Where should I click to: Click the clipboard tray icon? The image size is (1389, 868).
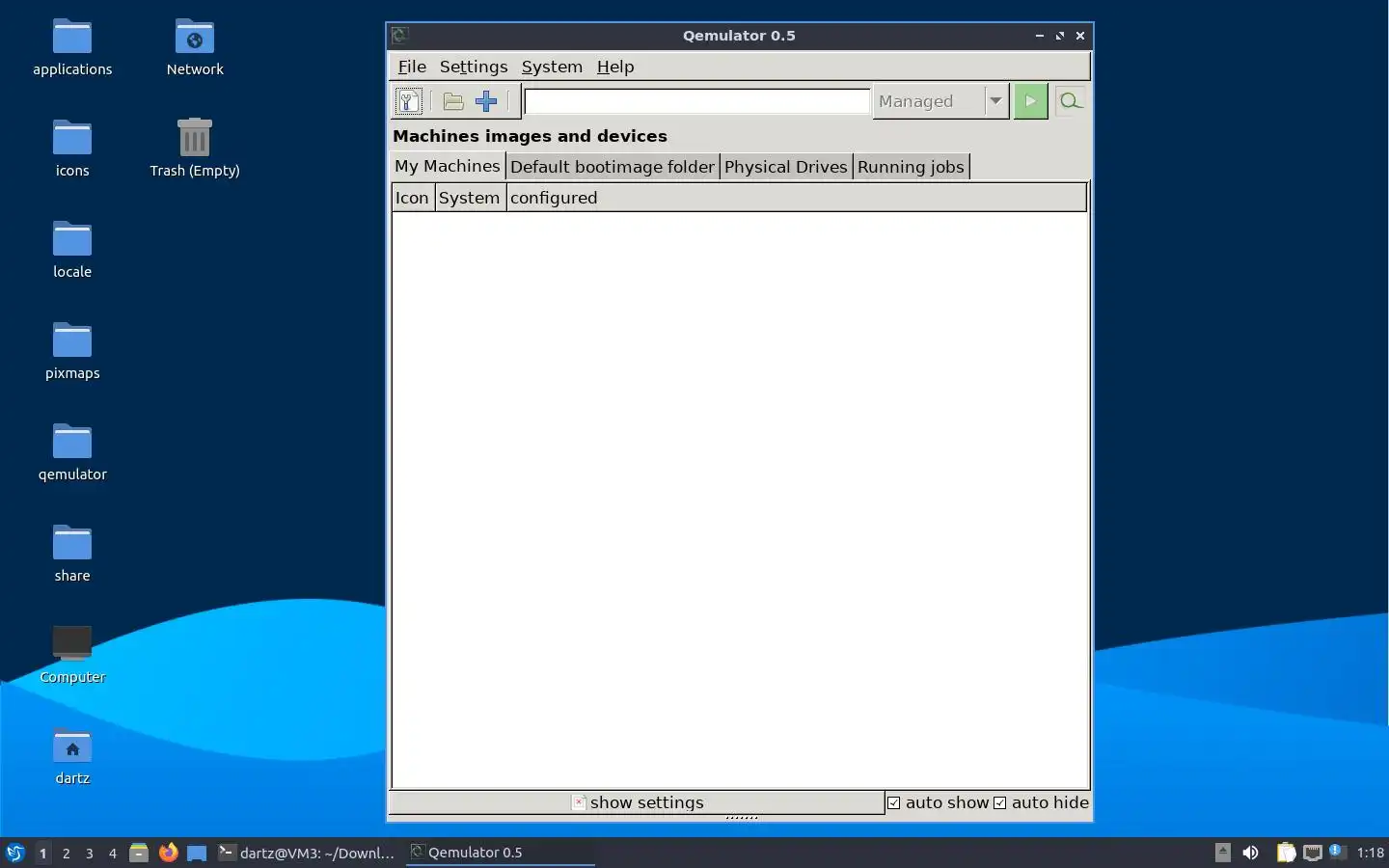[x=1286, y=853]
